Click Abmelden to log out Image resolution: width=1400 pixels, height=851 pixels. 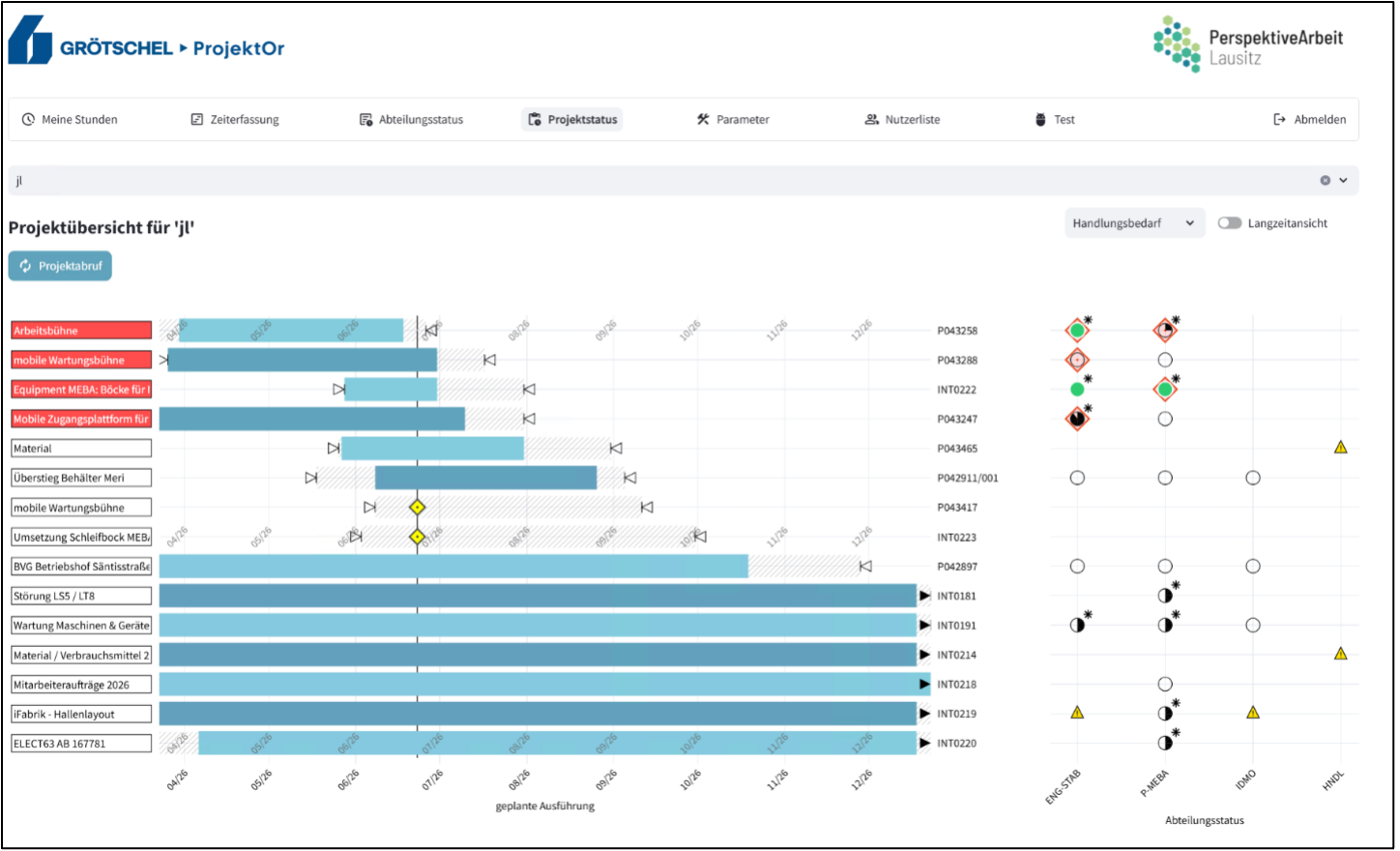tap(1310, 120)
